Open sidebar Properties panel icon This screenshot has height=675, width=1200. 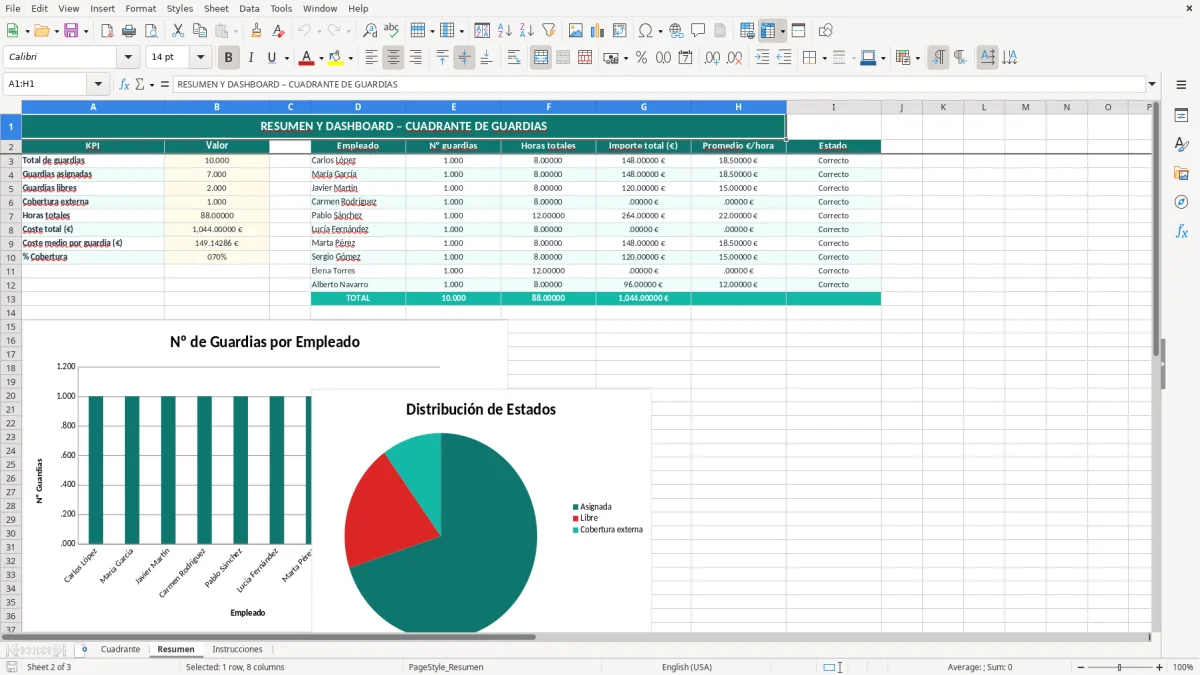point(1181,116)
